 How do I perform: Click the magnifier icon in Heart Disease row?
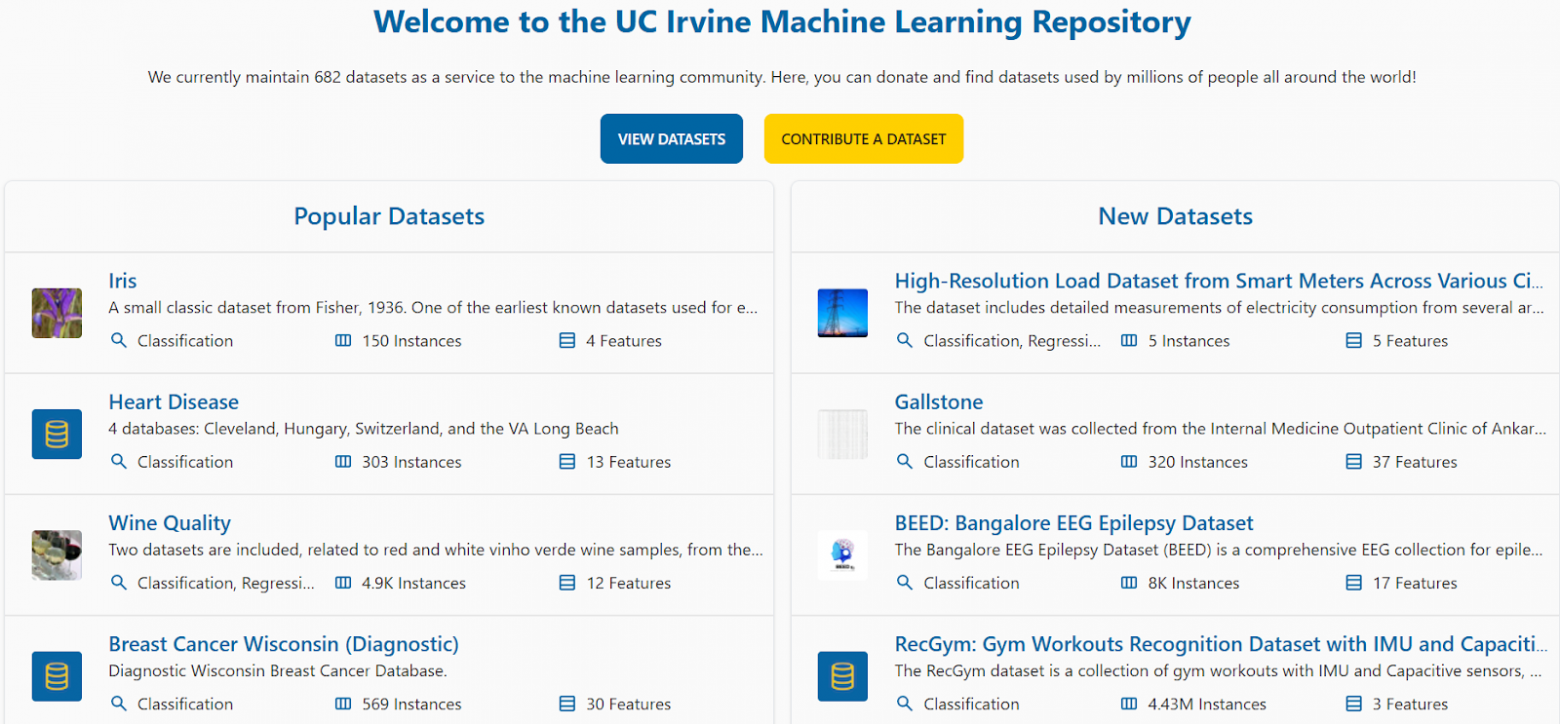pos(119,462)
